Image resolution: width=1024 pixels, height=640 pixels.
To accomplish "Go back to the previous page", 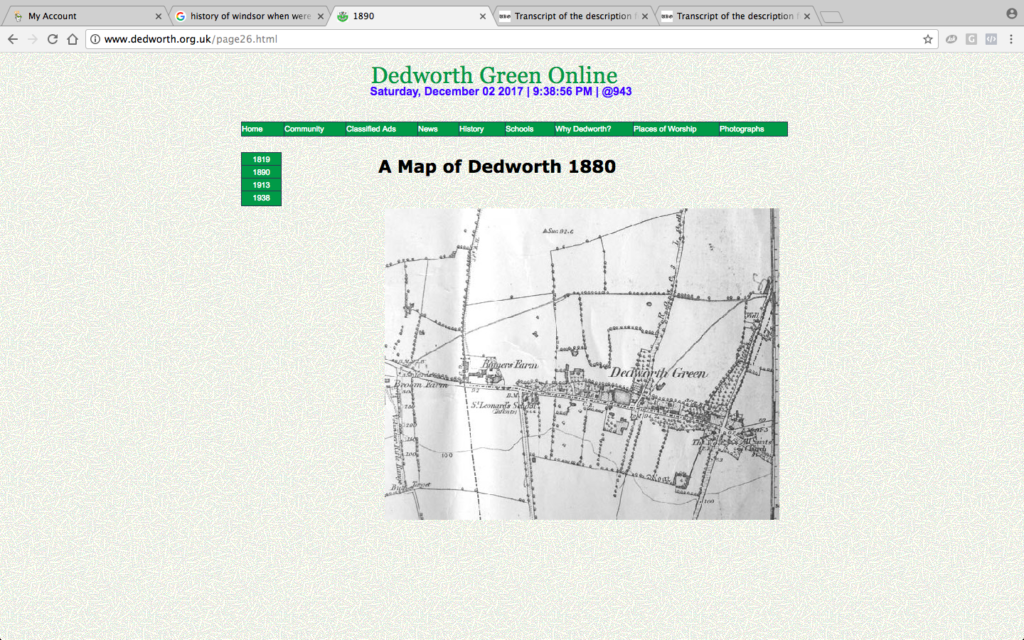I will pyautogui.click(x=12, y=39).
